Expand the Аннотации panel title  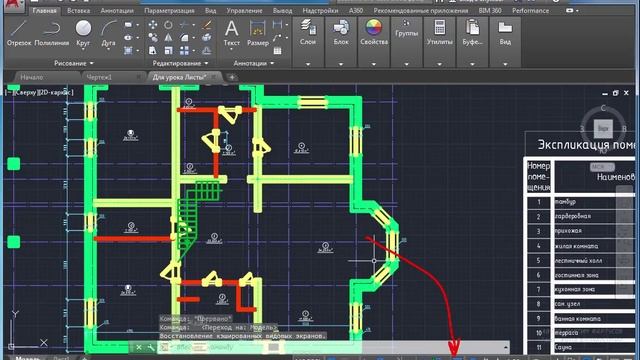click(x=254, y=63)
